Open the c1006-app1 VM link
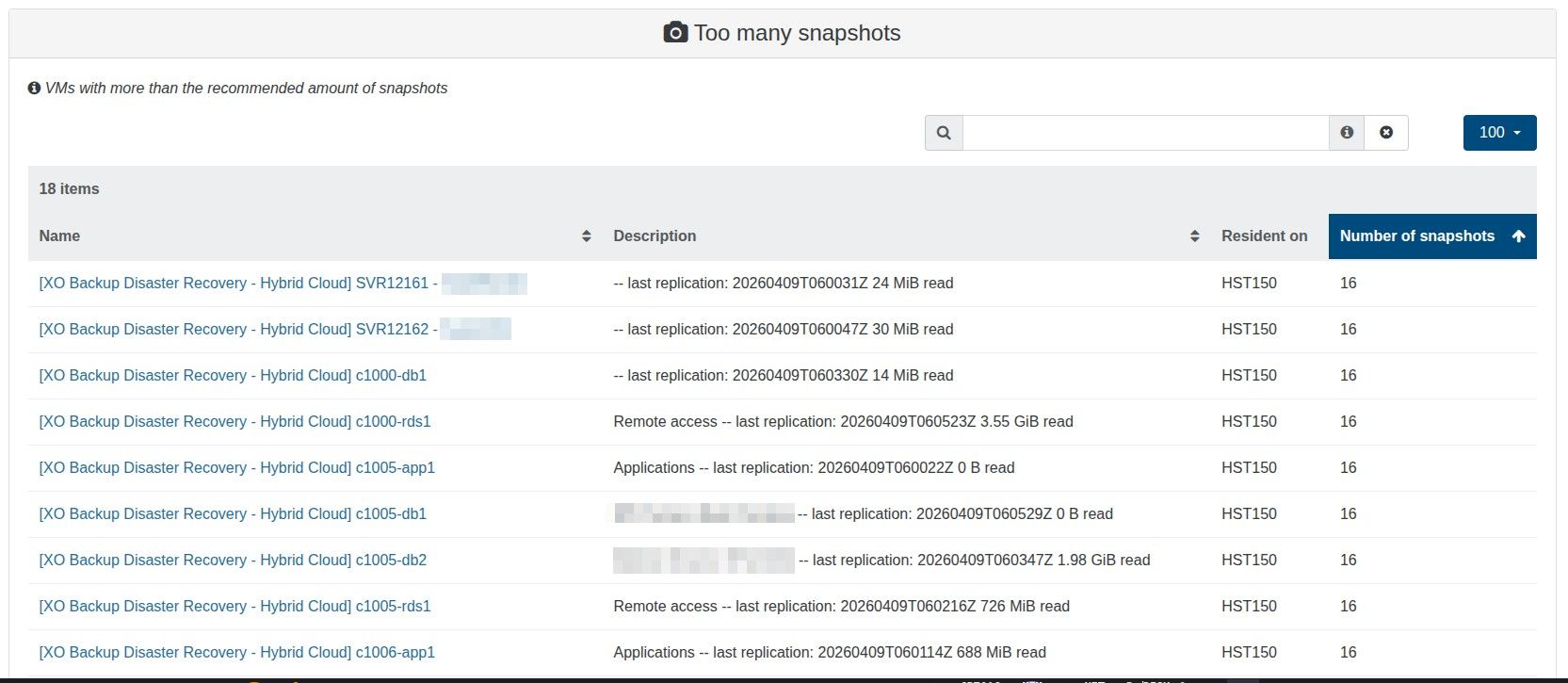The height and width of the screenshot is (683, 1568). 236,653
